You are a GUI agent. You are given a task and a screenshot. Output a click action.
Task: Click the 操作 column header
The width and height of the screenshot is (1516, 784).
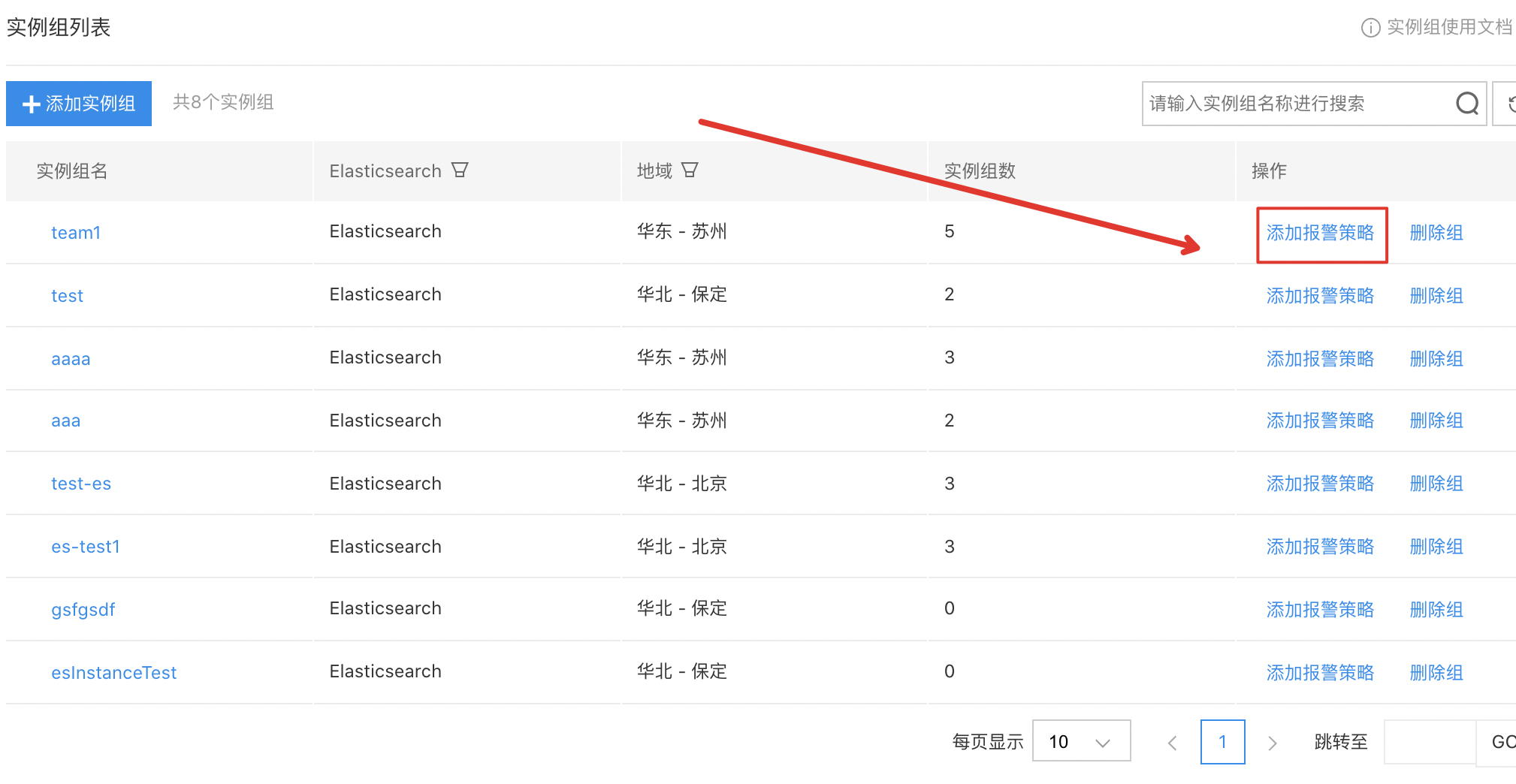click(x=1270, y=171)
